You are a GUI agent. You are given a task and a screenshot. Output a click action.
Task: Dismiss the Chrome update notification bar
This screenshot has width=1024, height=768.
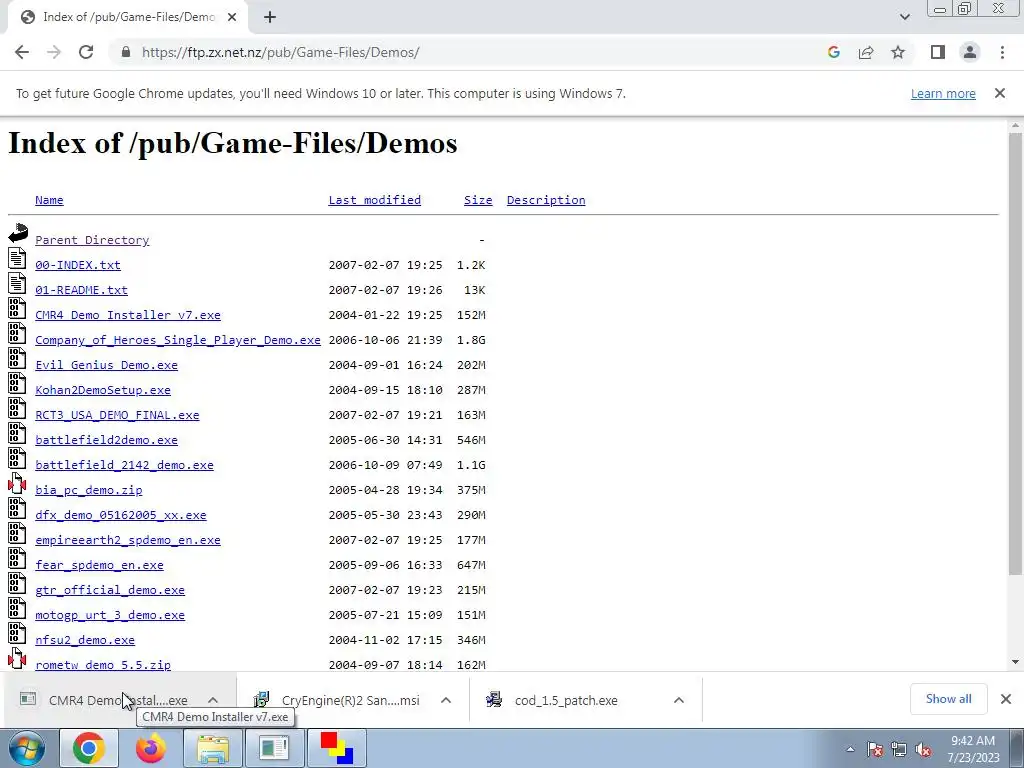(x=999, y=93)
